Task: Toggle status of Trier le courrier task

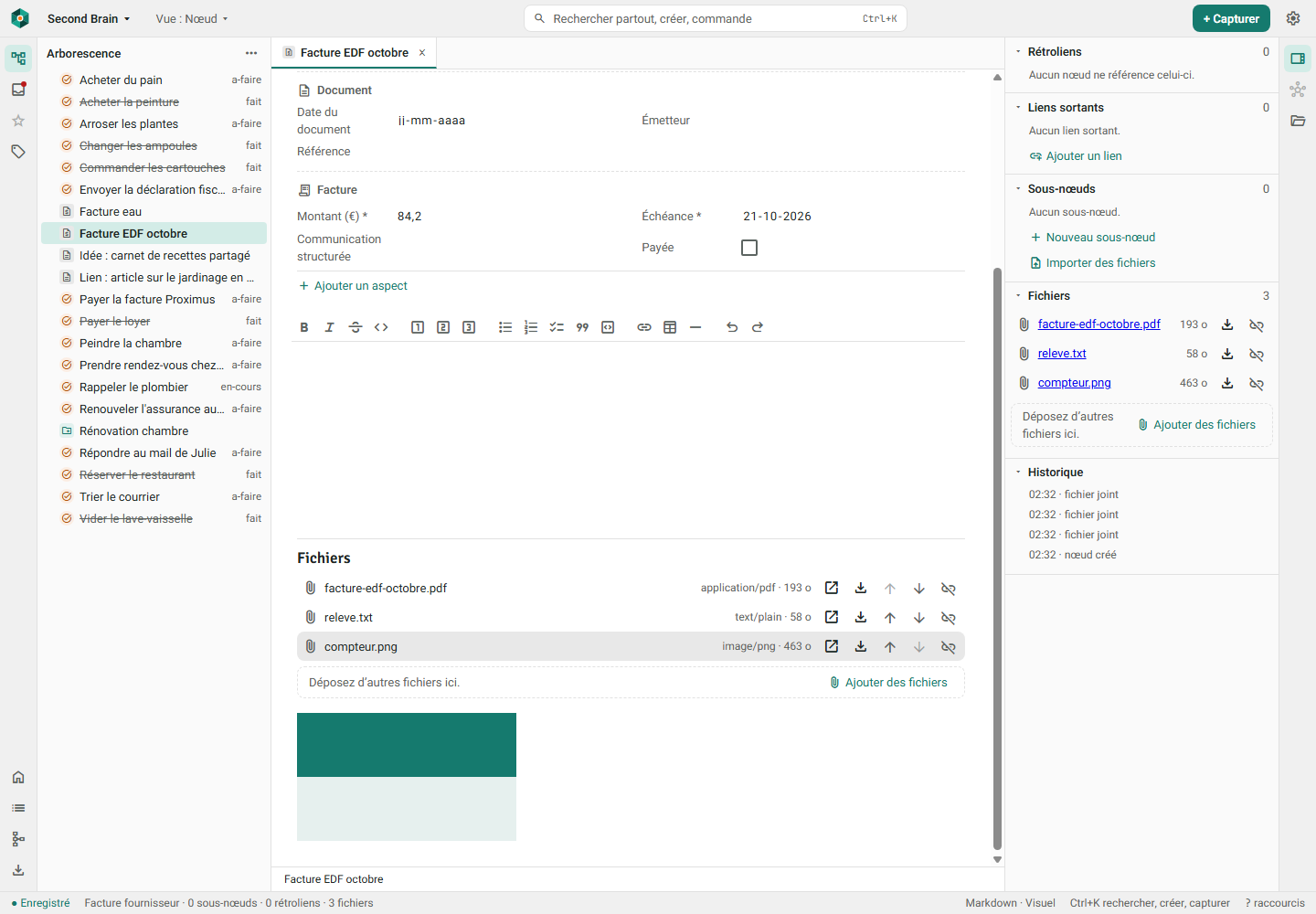Action: pyautogui.click(x=67, y=496)
